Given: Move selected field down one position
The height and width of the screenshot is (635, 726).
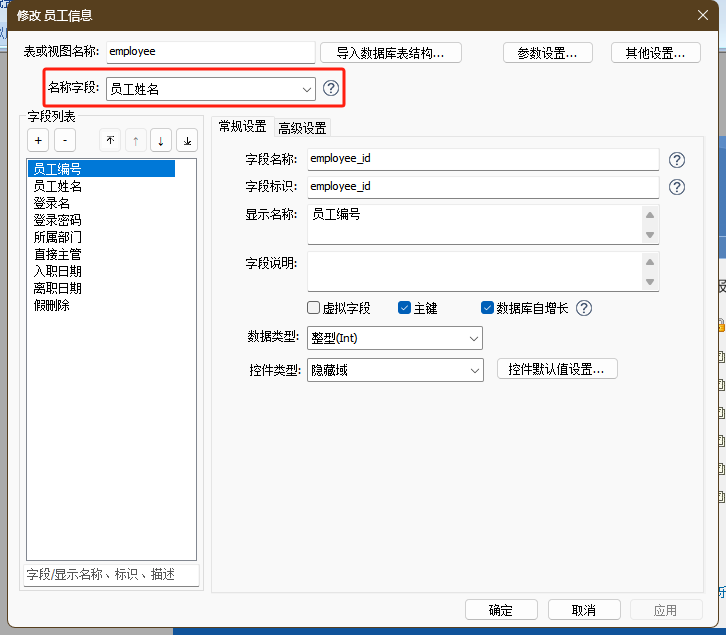Looking at the screenshot, I should coord(161,141).
